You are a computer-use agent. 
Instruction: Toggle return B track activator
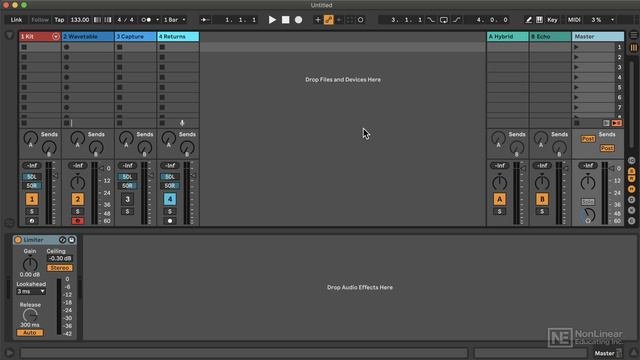click(x=542, y=199)
